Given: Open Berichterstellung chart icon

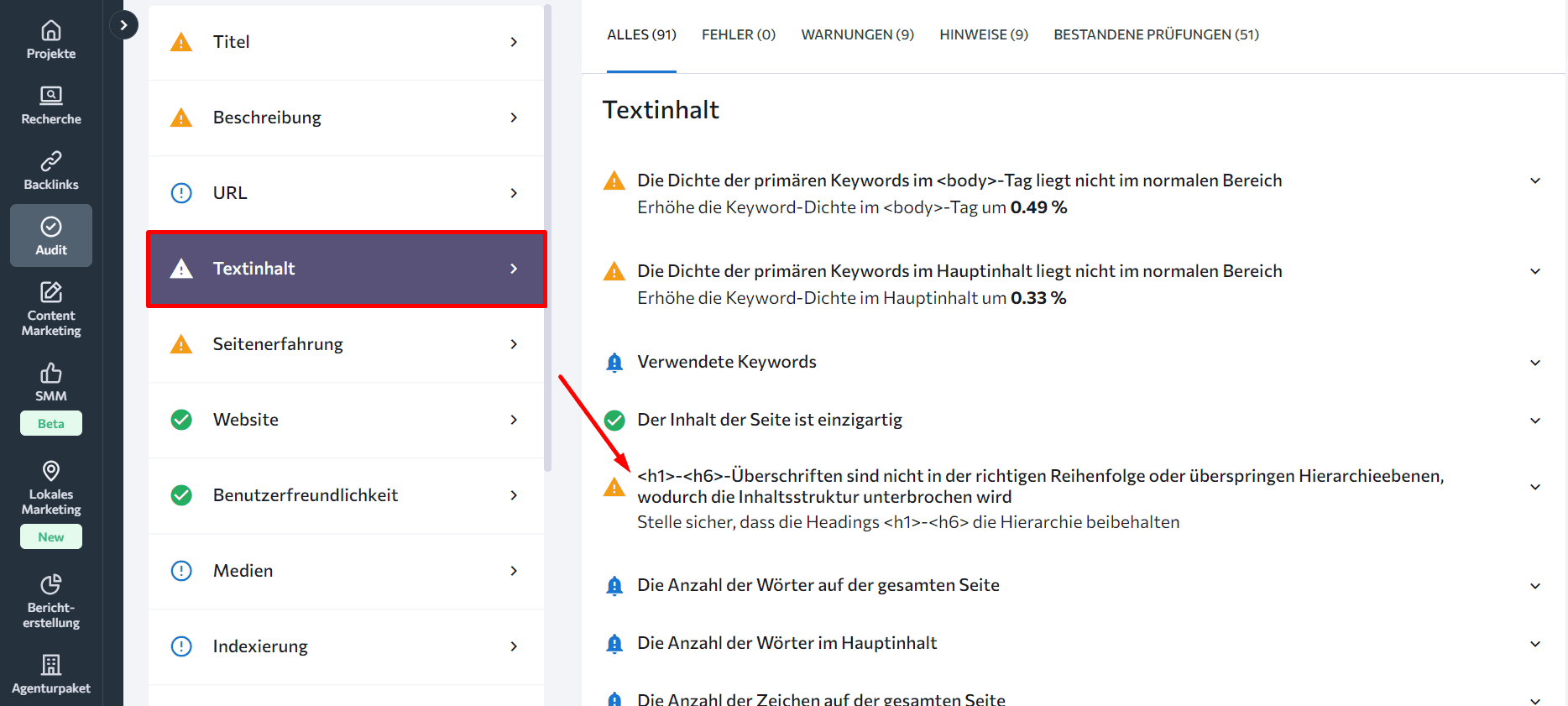Looking at the screenshot, I should tap(51, 583).
